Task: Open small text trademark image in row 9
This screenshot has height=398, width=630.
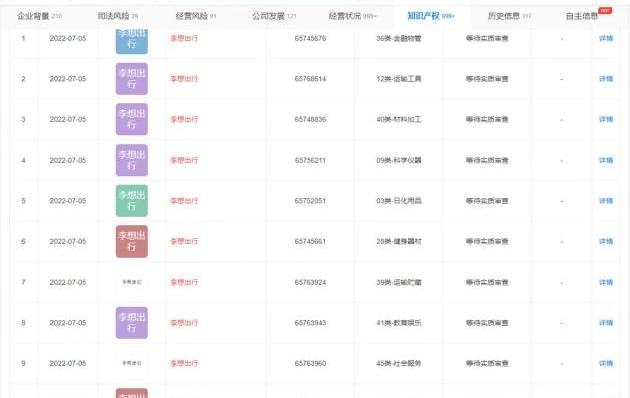Action: (132, 363)
